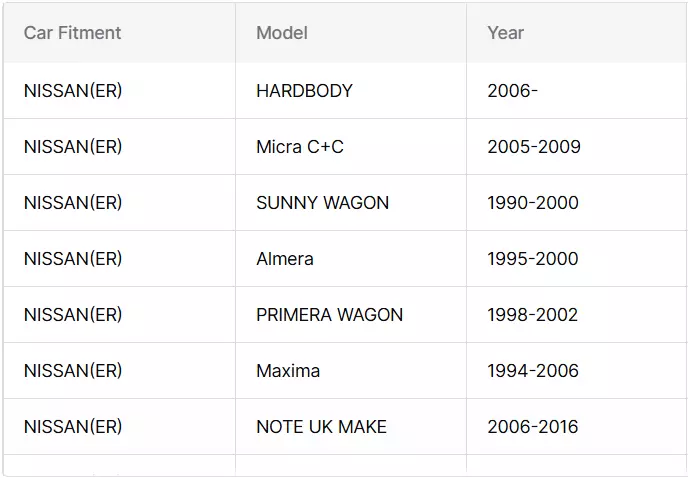Select the SUNNY WAGON model cell
The height and width of the screenshot is (478, 688).
351,203
